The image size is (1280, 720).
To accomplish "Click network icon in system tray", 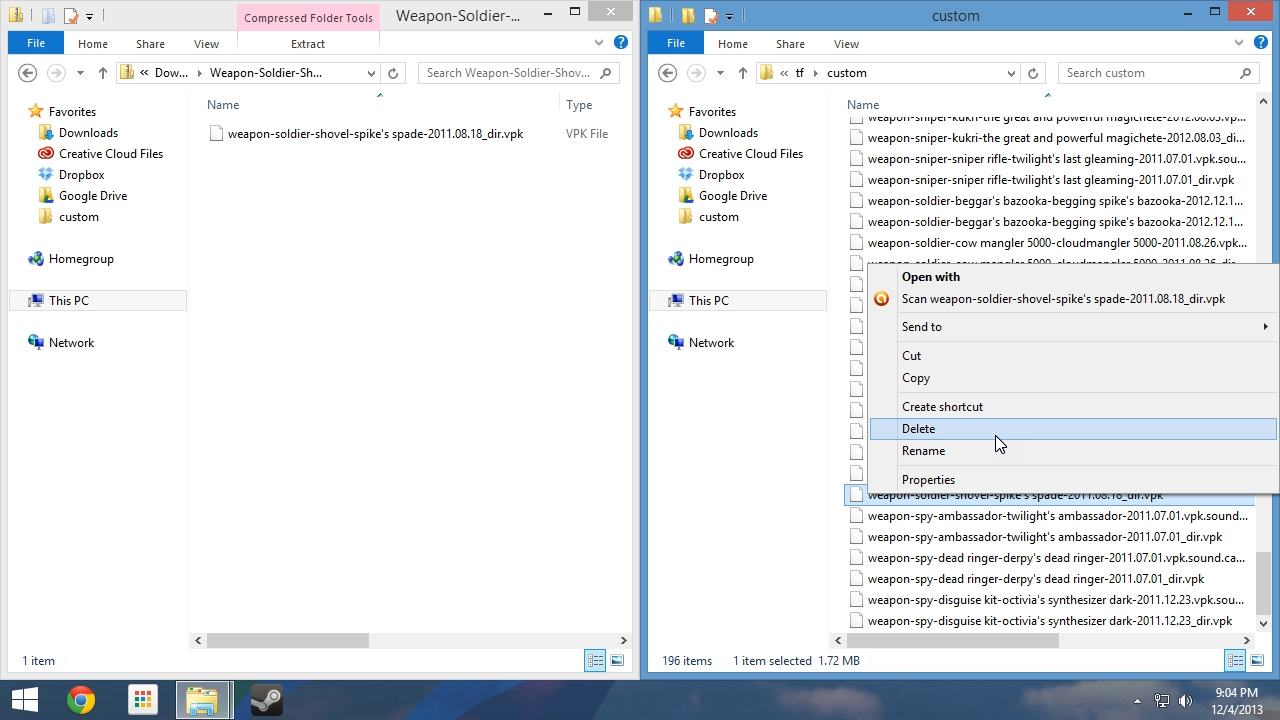I will coord(1162,701).
